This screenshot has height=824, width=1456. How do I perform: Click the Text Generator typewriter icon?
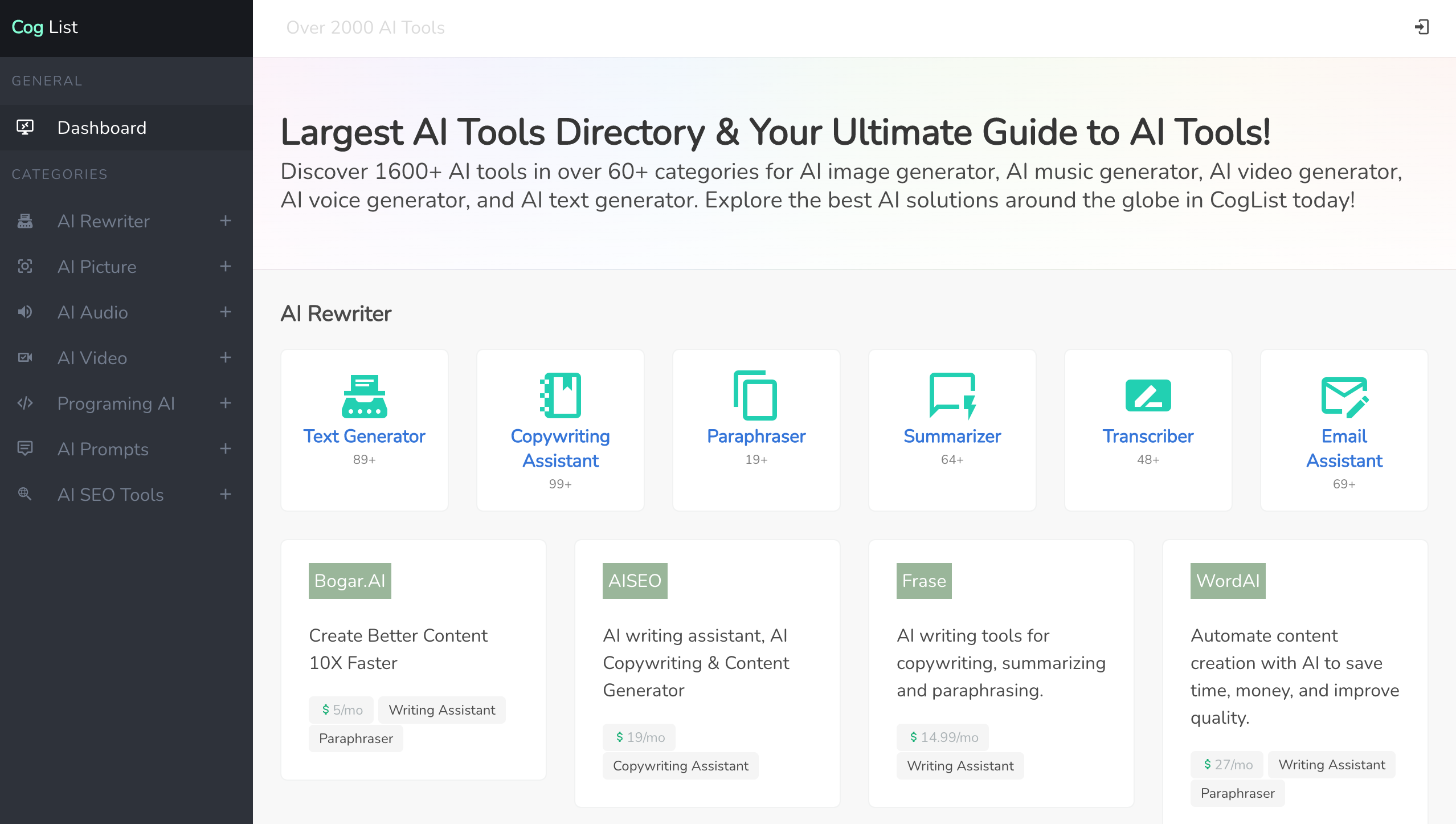[x=365, y=396]
